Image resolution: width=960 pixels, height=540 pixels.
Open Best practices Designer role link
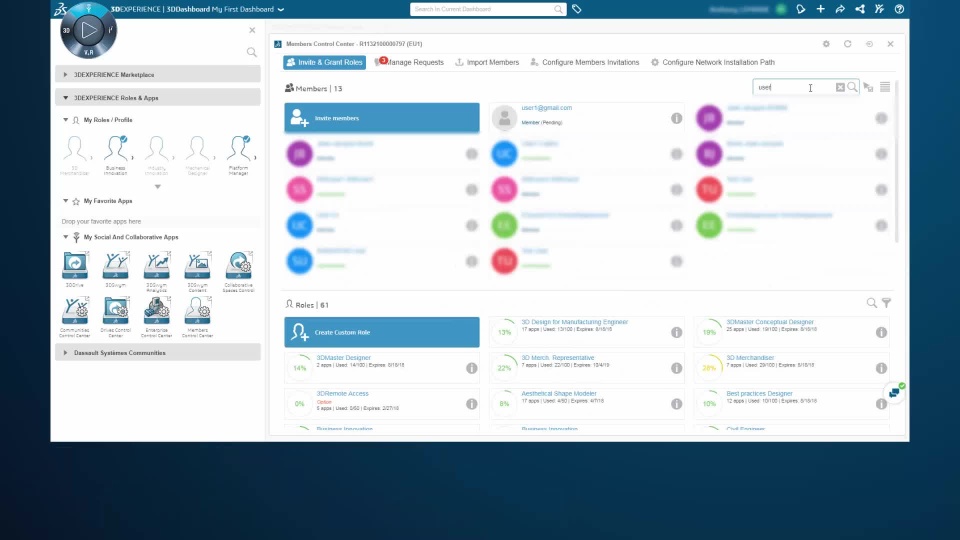759,394
